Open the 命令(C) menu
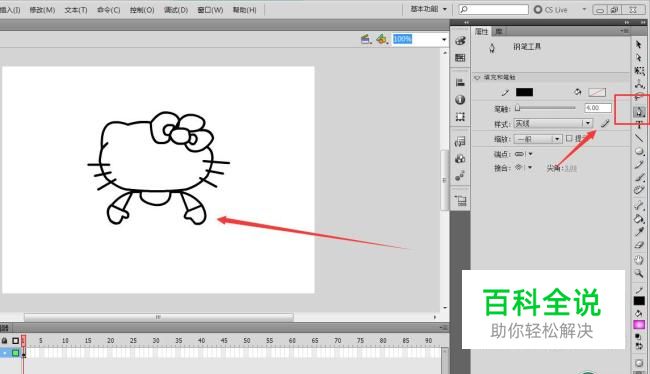Viewport: 650px width, 374px height. (x=109, y=10)
